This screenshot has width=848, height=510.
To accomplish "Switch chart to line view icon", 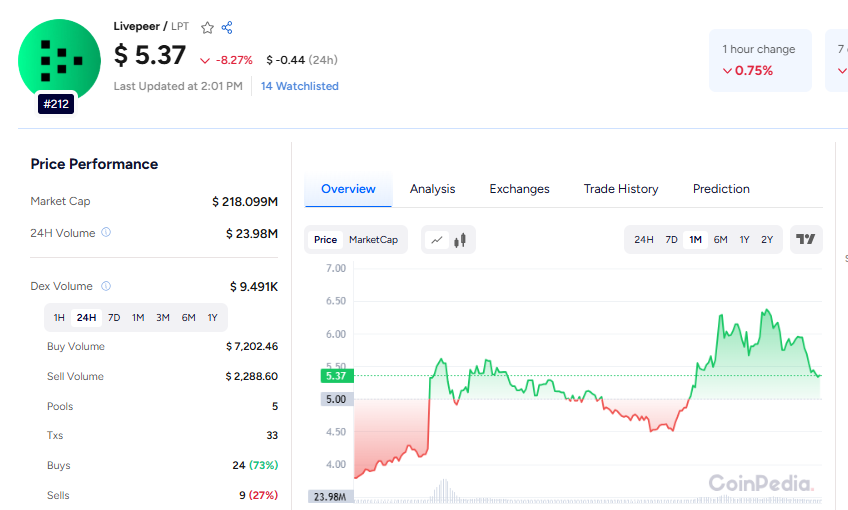I will [437, 240].
